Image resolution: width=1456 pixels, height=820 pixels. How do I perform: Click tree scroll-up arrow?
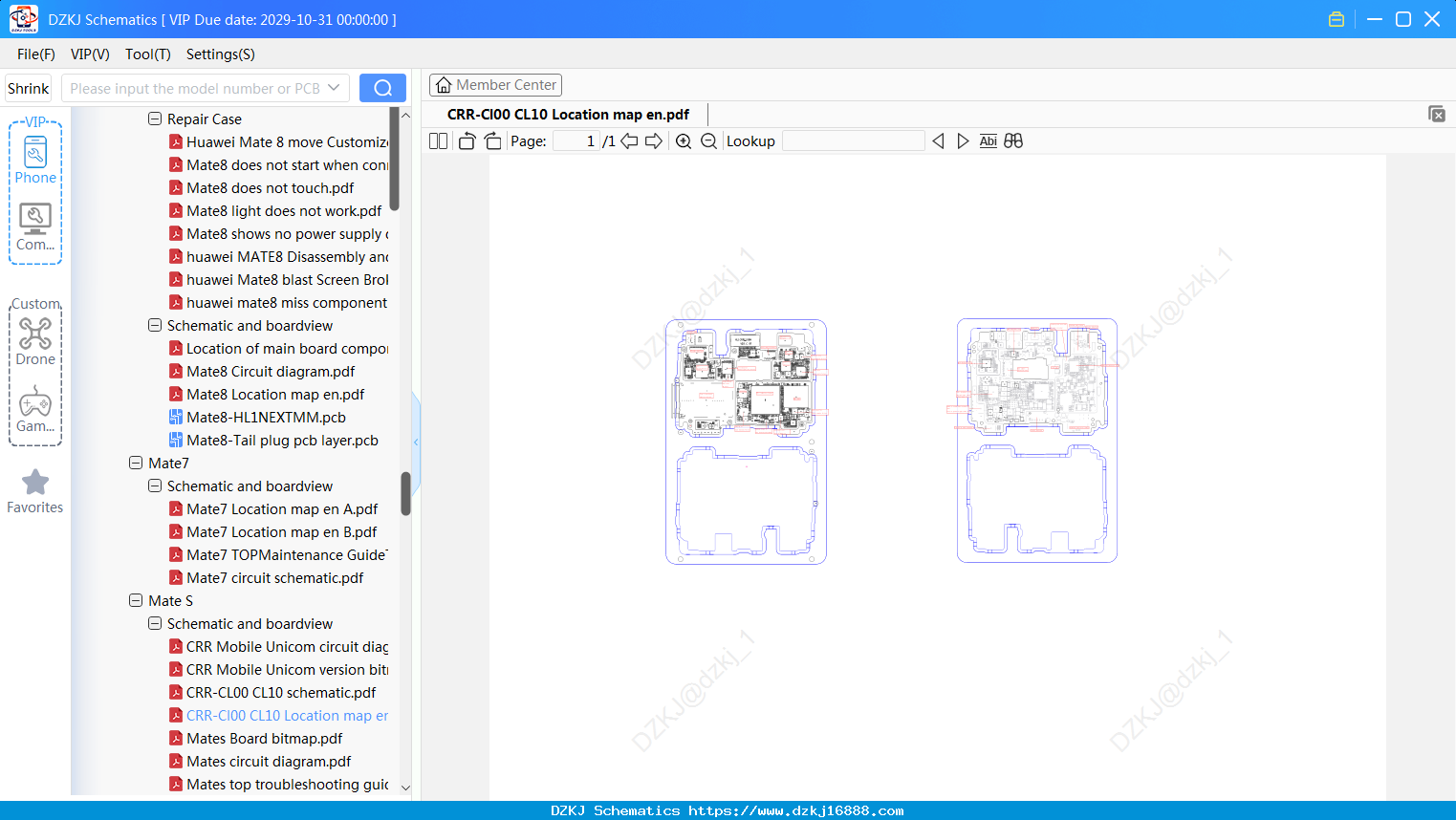click(x=405, y=115)
